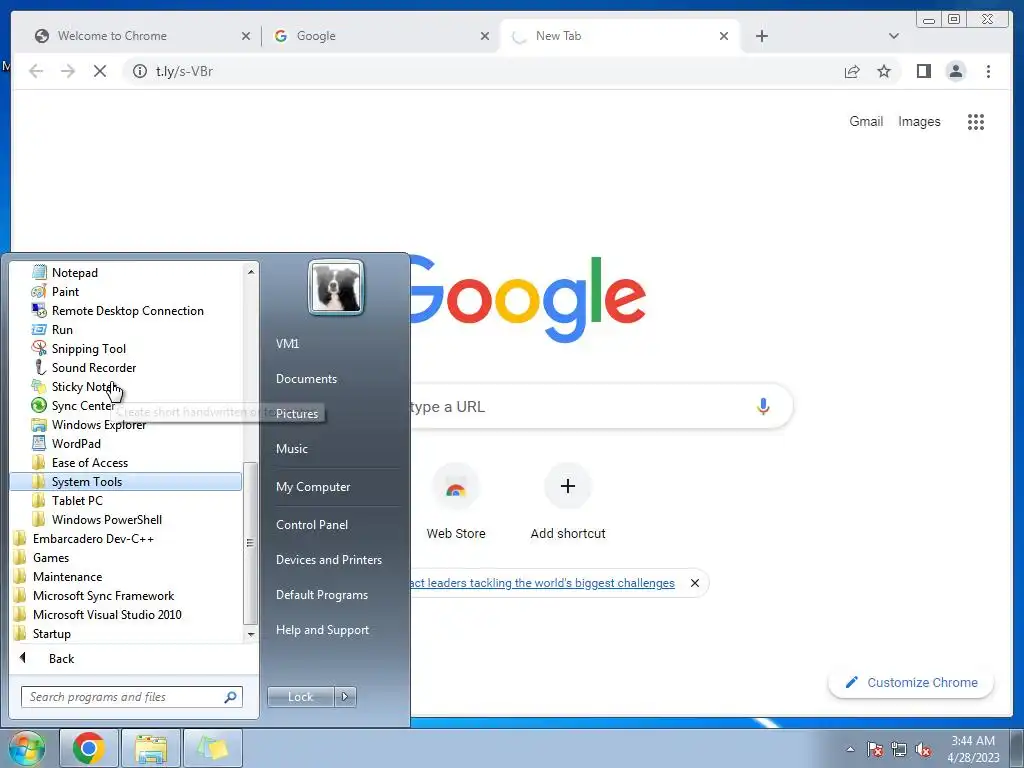Open Sticky Notes
This screenshot has width=1024, height=768.
pos(84,386)
